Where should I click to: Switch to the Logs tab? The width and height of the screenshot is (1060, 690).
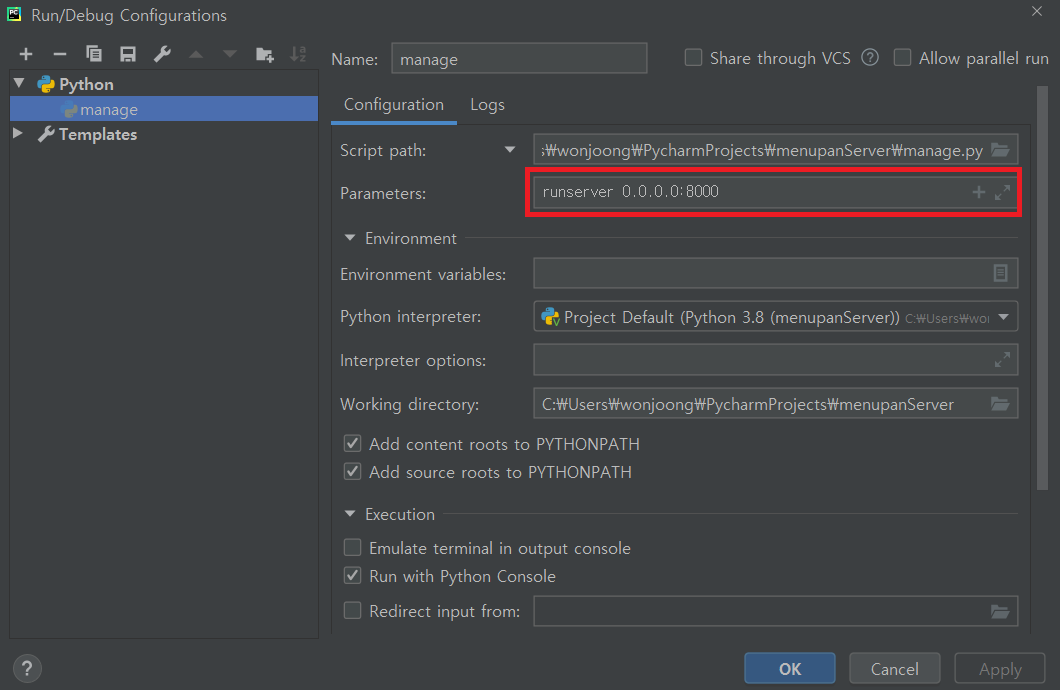pos(487,105)
